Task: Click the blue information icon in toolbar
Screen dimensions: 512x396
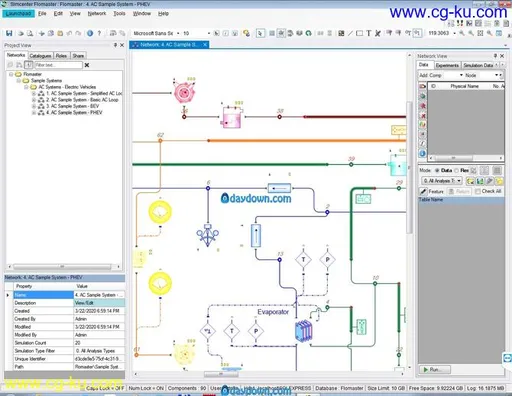Action: (90, 33)
